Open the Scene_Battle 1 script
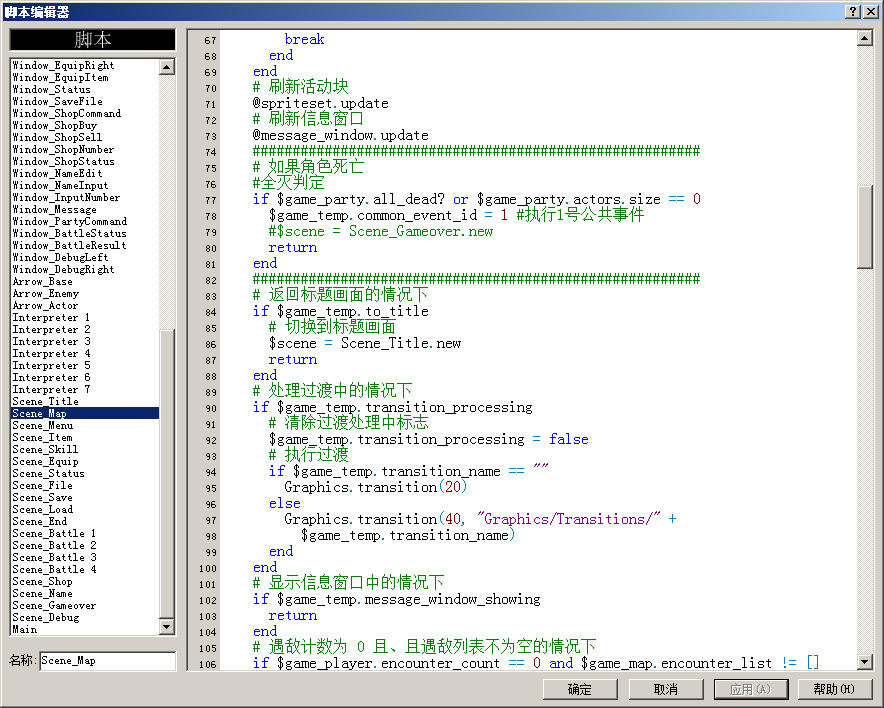This screenshot has width=884, height=708. coord(85,533)
